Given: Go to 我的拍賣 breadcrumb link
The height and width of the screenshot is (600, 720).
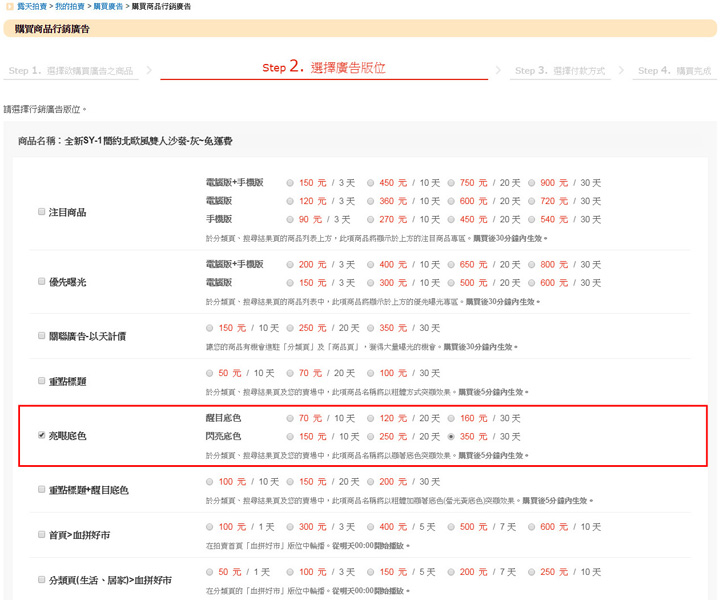Looking at the screenshot, I should [x=70, y=7].
